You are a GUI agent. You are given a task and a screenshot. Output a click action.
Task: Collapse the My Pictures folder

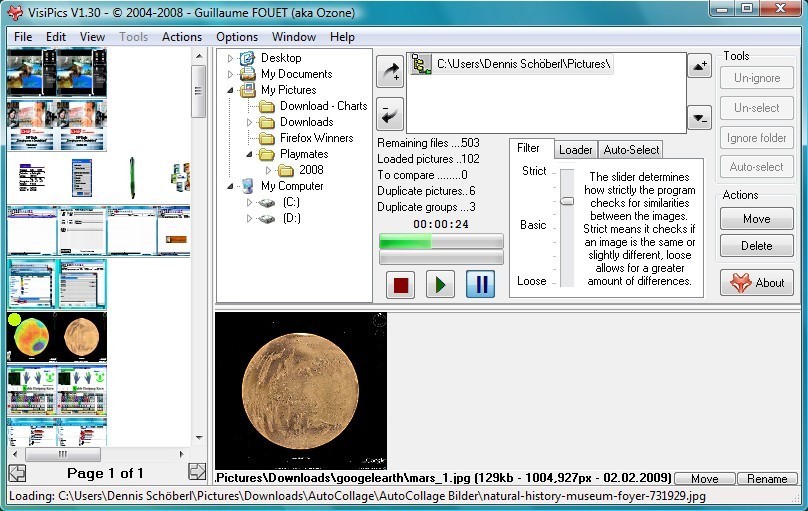pyautogui.click(x=230, y=90)
